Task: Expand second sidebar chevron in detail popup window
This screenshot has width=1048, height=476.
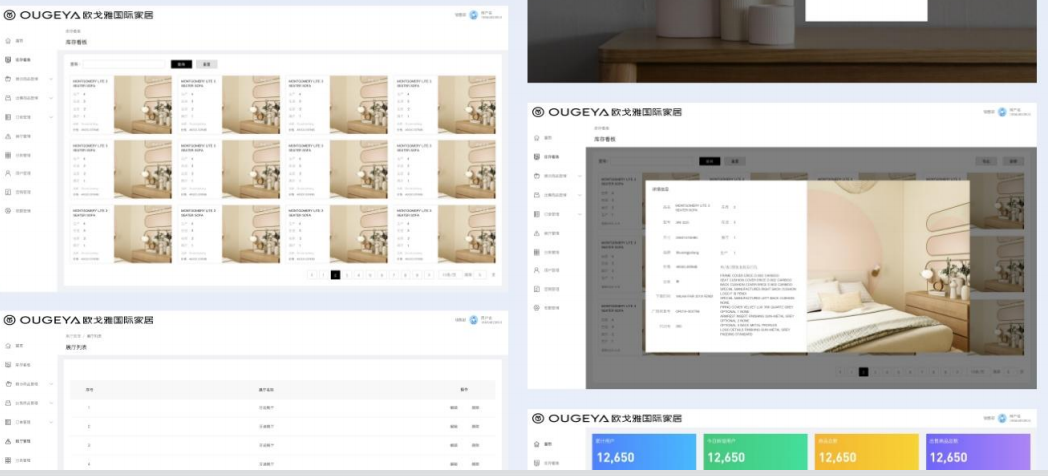Action: point(579,195)
